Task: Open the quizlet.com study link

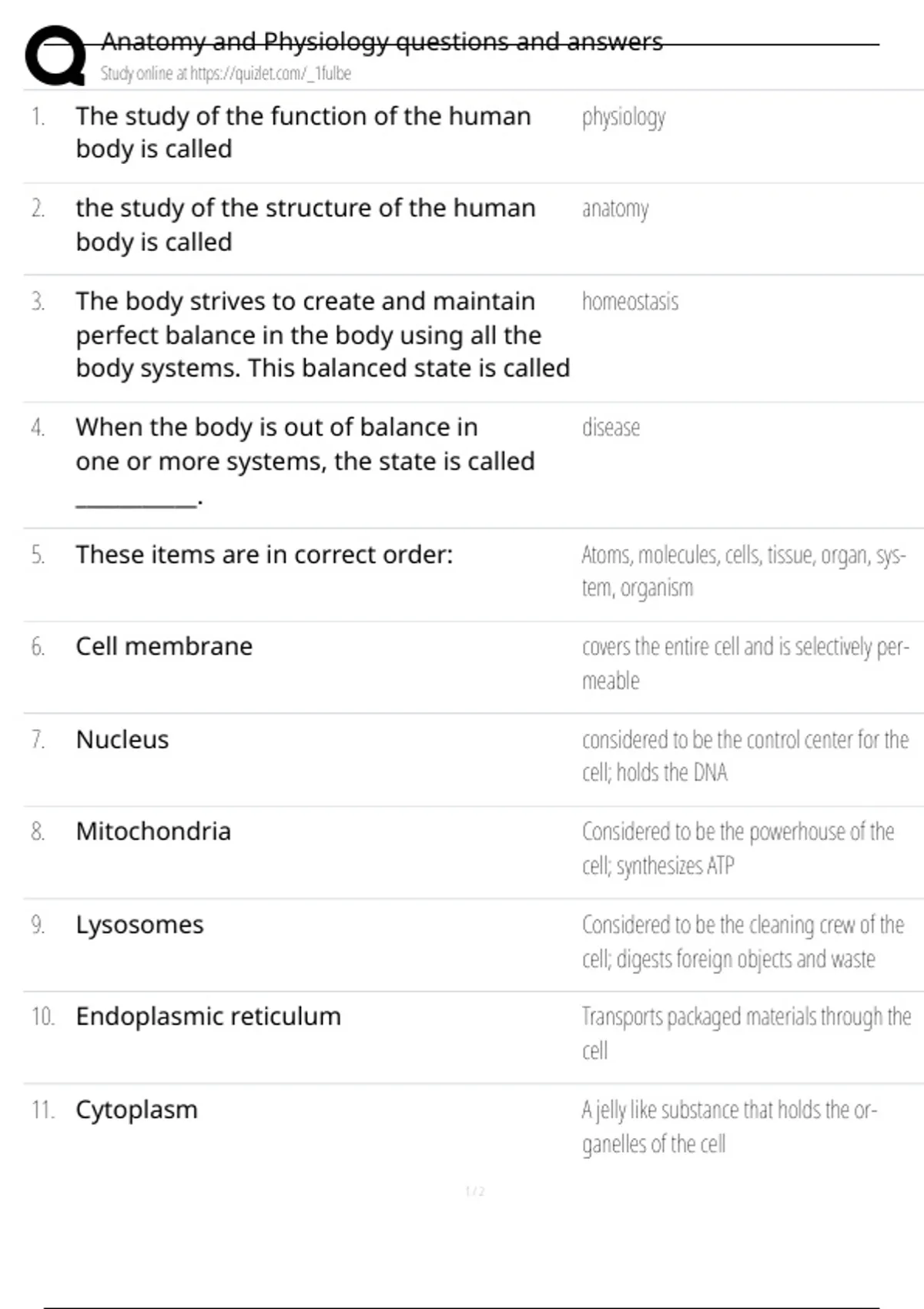Action: click(226, 74)
